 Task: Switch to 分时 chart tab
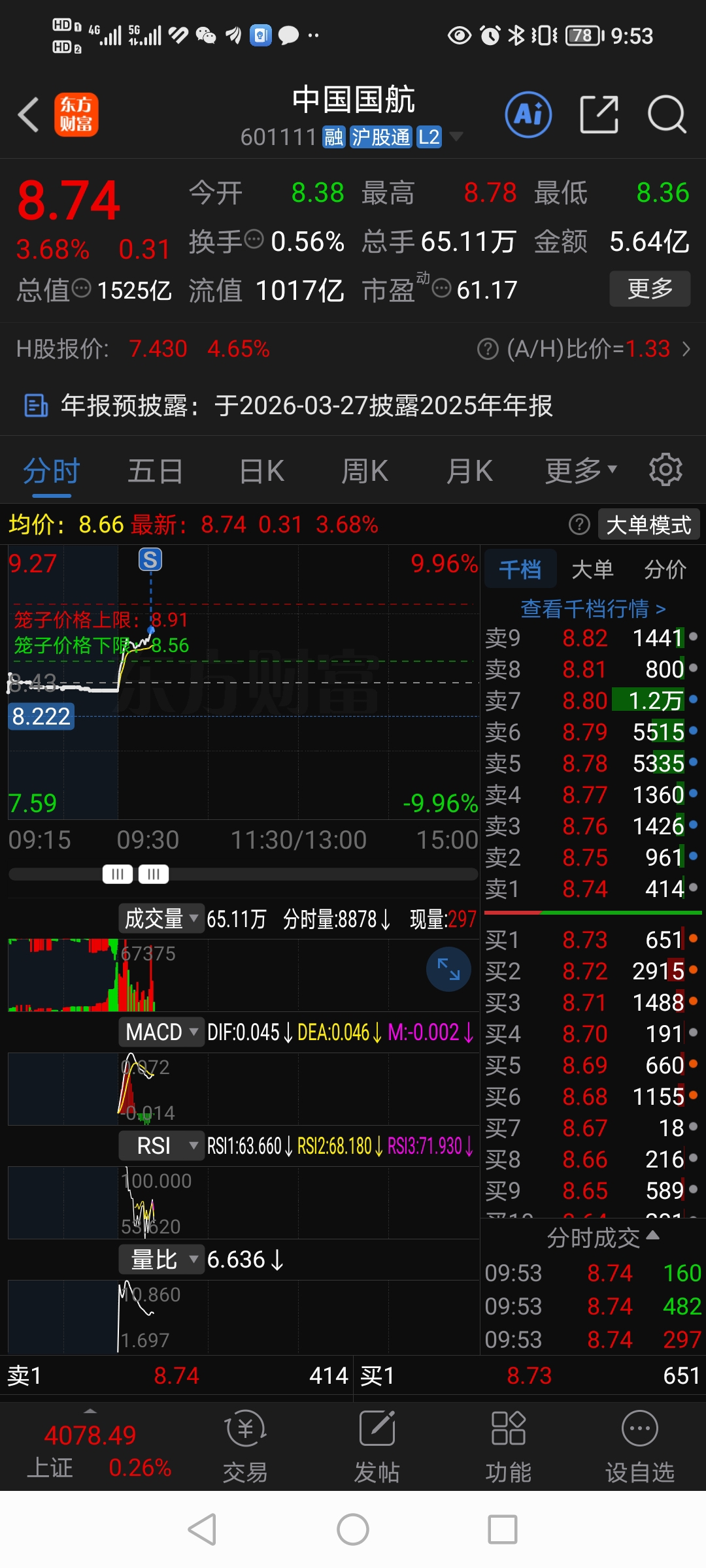(x=51, y=470)
